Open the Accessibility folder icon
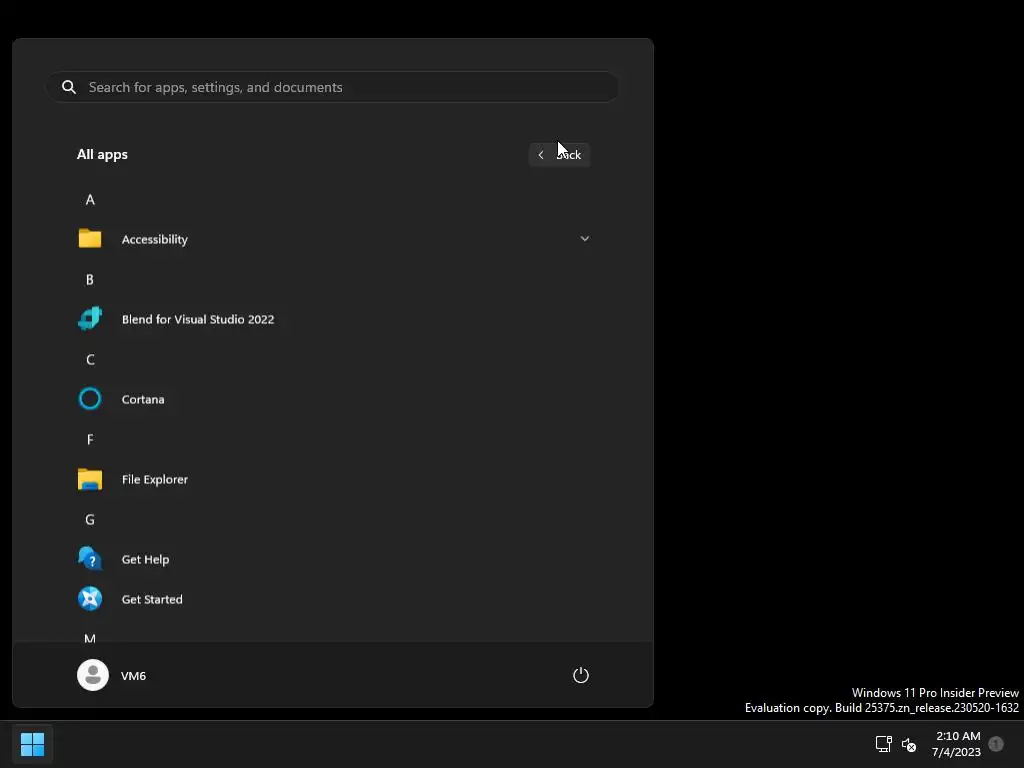Viewport: 1024px width, 768px height. point(90,238)
